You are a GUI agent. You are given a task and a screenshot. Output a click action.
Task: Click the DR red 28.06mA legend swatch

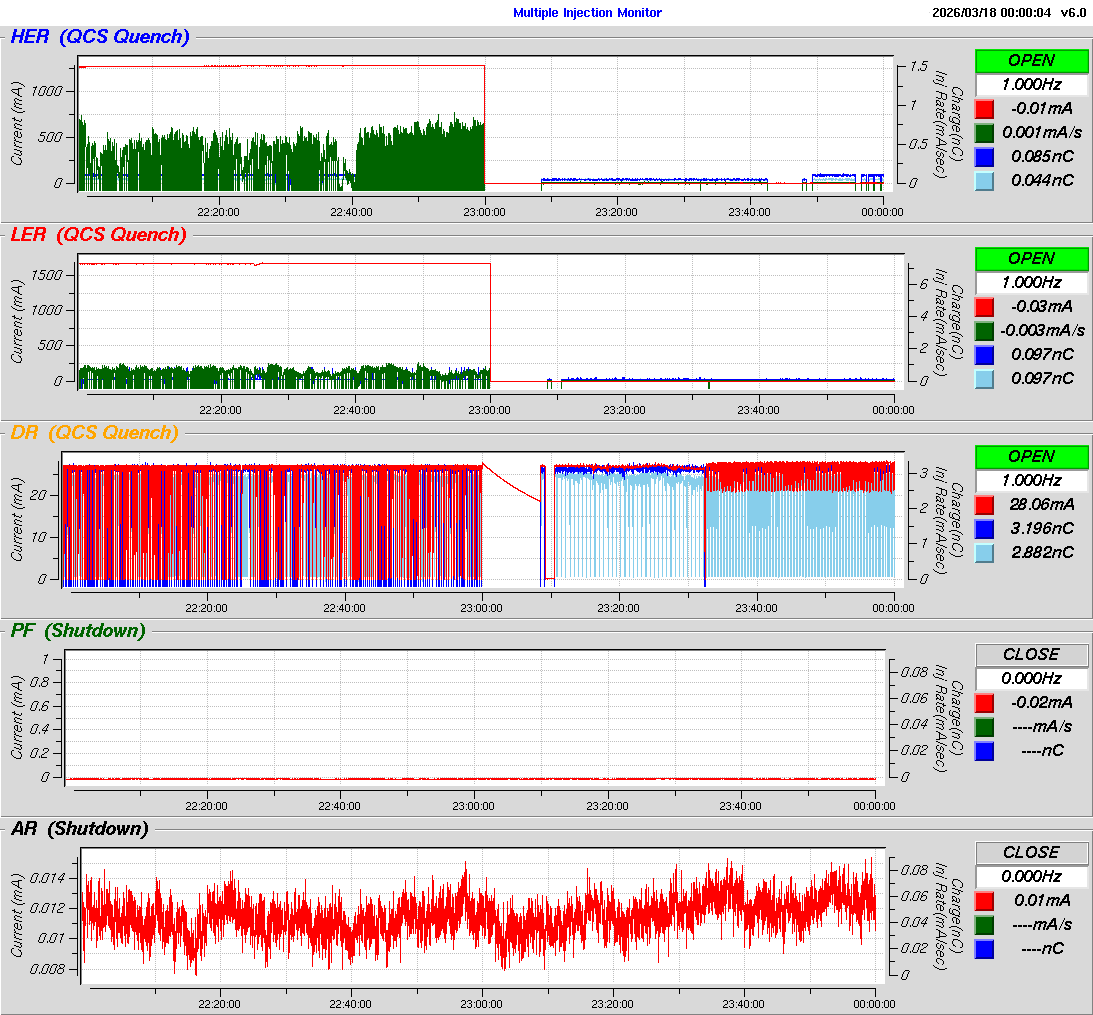coord(984,505)
